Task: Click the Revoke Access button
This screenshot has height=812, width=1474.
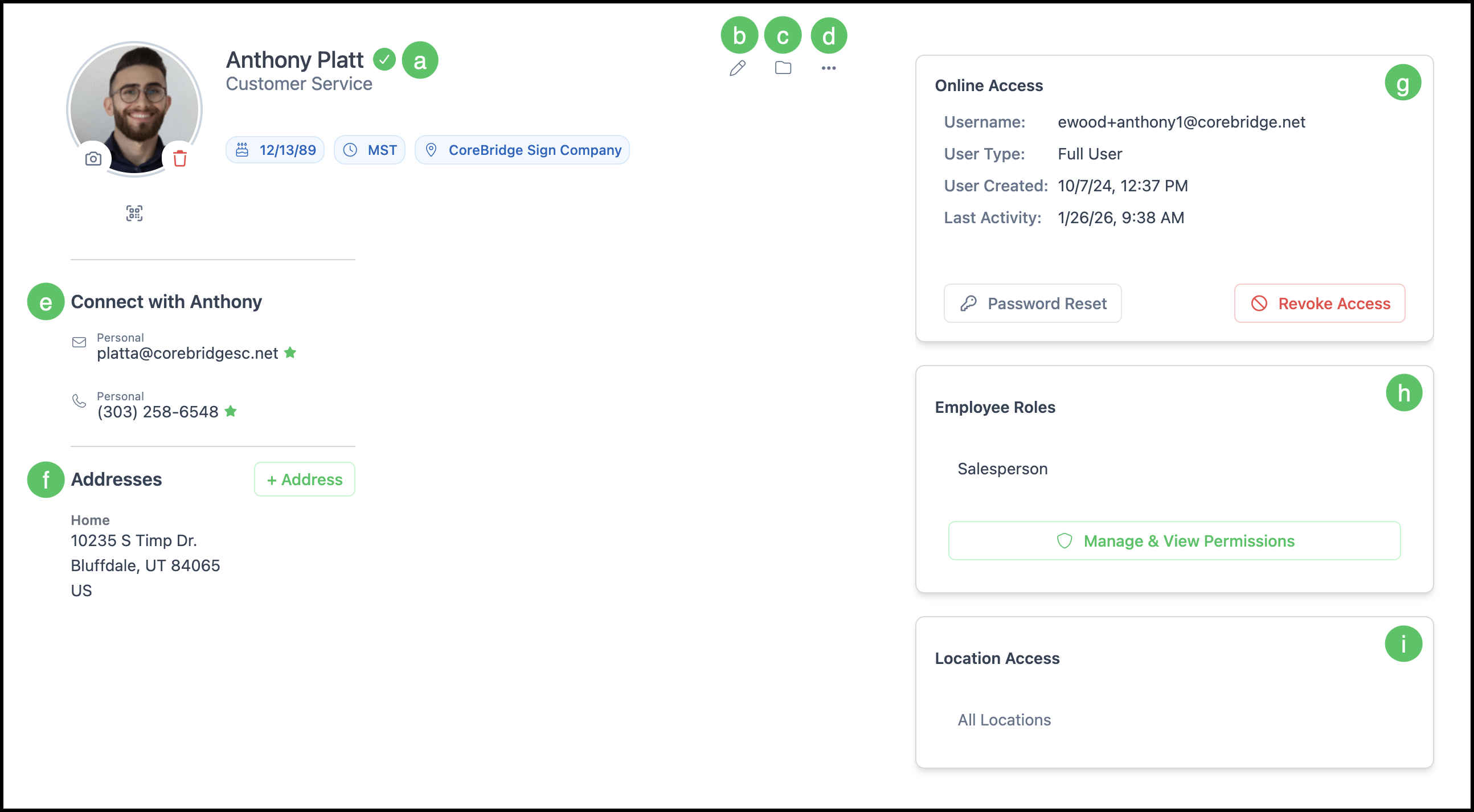Action: tap(1319, 304)
